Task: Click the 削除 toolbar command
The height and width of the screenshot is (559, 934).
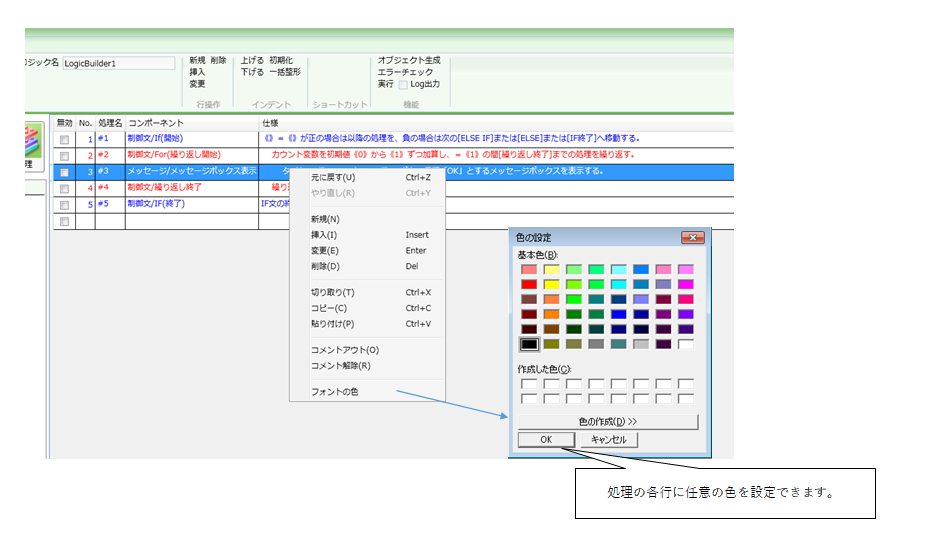Action: pyautogui.click(x=218, y=60)
